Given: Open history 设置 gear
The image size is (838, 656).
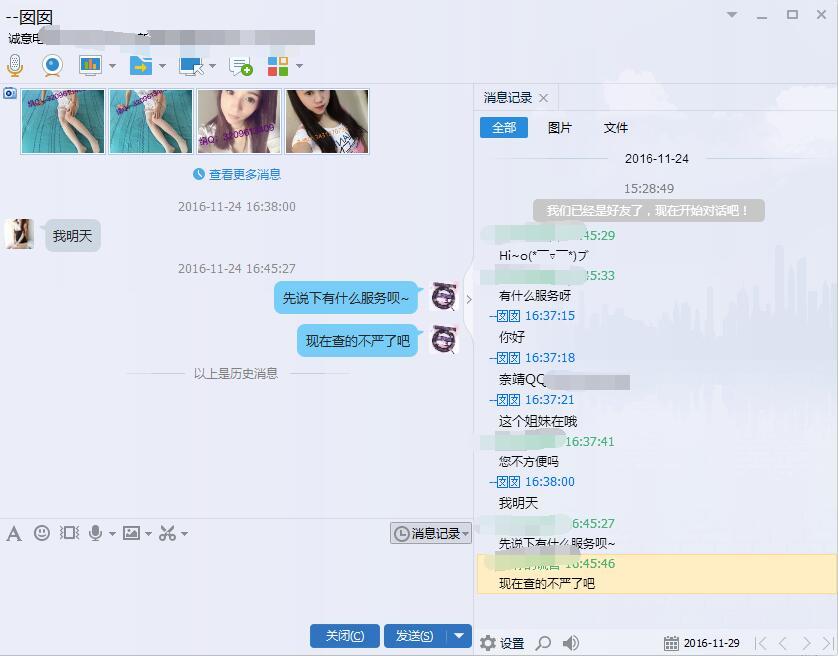Looking at the screenshot, I should click(502, 643).
